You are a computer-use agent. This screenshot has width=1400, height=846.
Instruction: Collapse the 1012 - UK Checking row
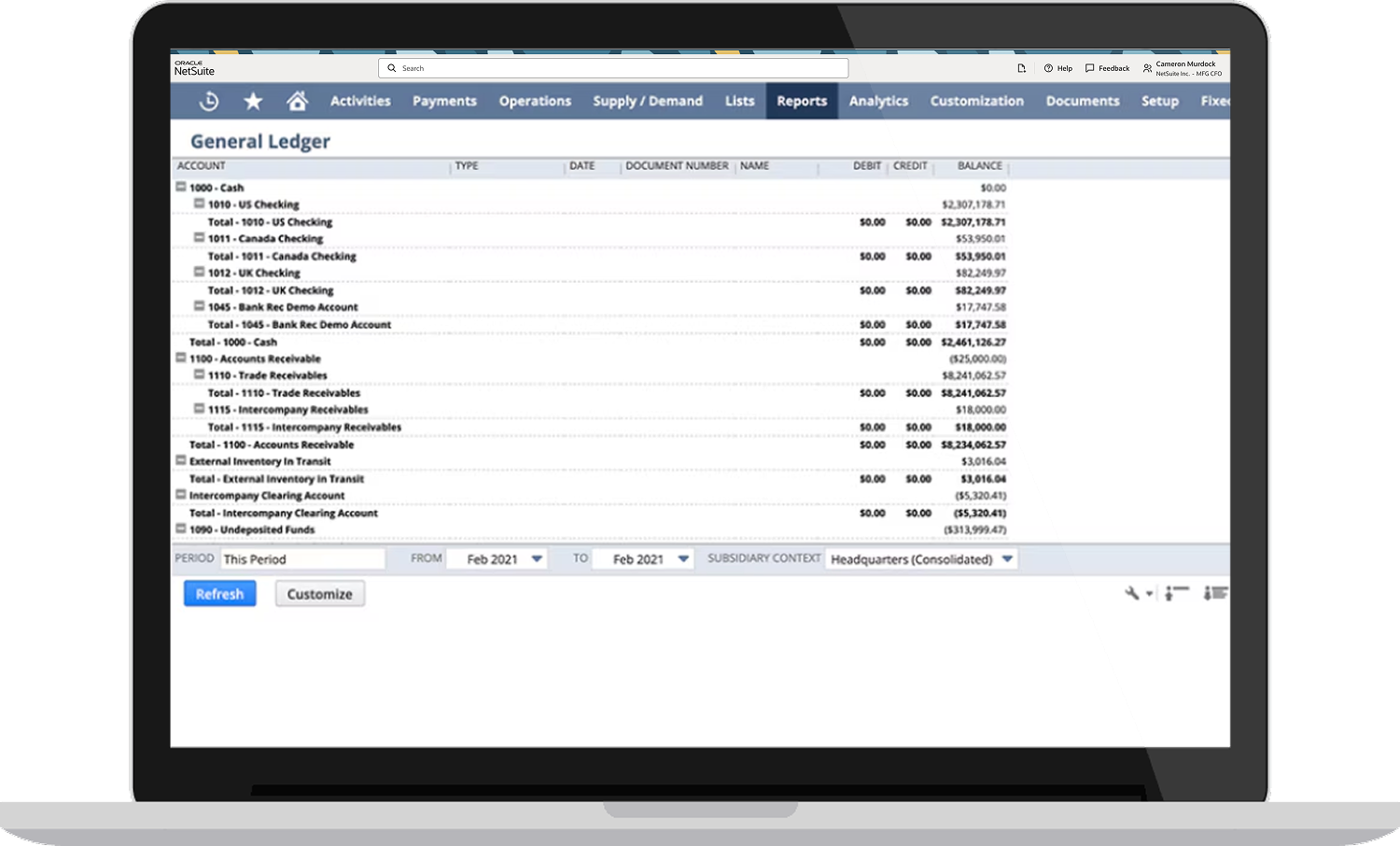tap(199, 273)
